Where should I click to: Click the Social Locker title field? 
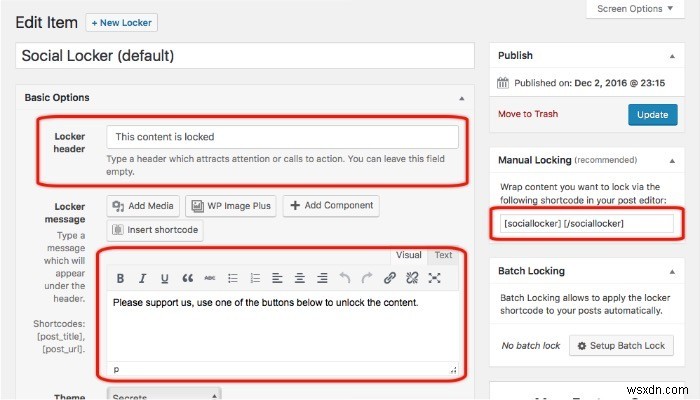click(x=245, y=56)
